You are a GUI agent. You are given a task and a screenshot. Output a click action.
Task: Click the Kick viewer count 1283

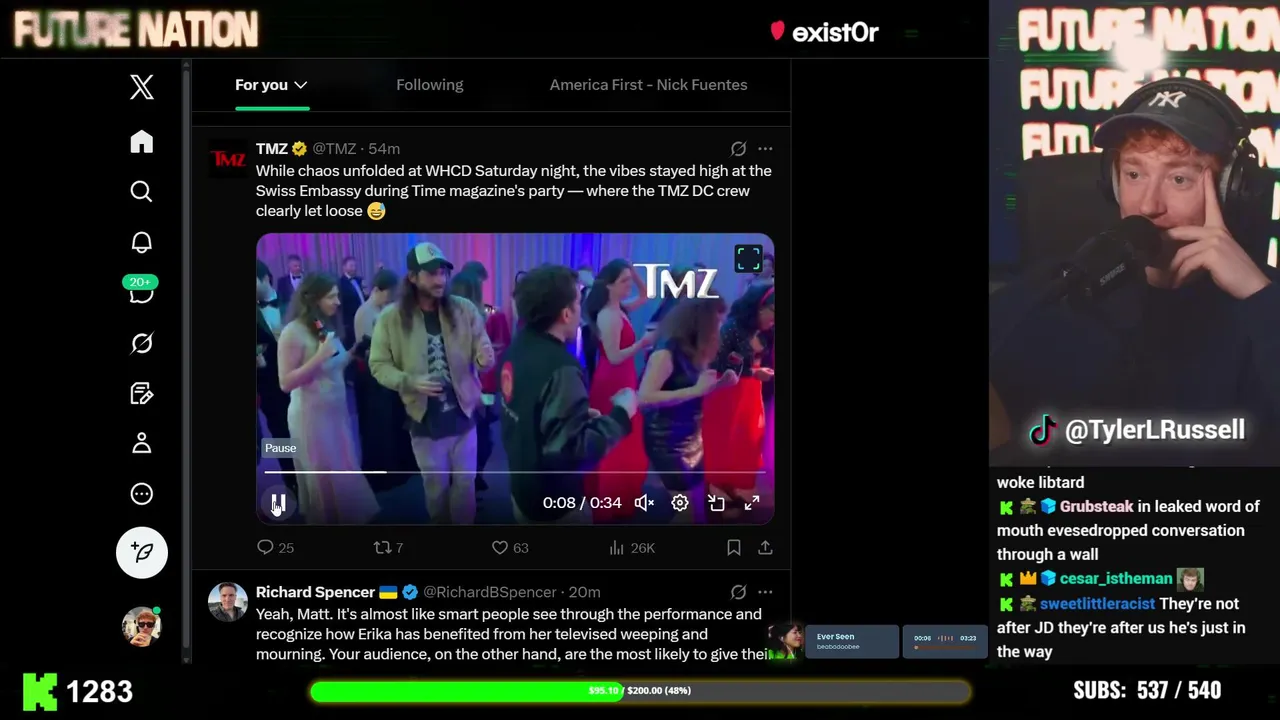tap(78, 691)
